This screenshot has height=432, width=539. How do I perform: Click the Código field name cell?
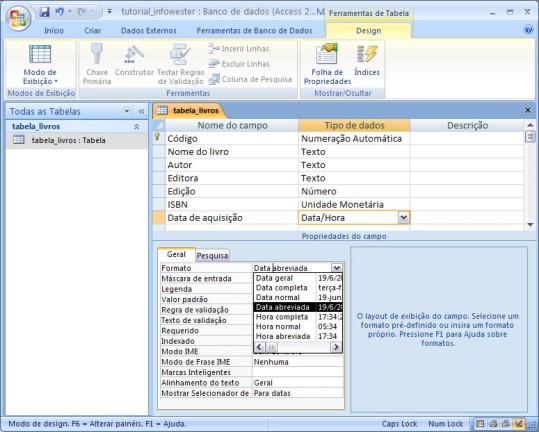tap(232, 139)
